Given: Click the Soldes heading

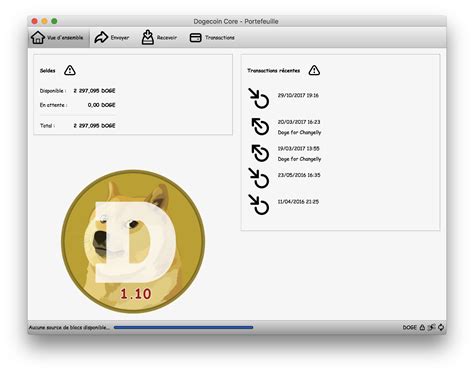Looking at the screenshot, I should click(48, 71).
